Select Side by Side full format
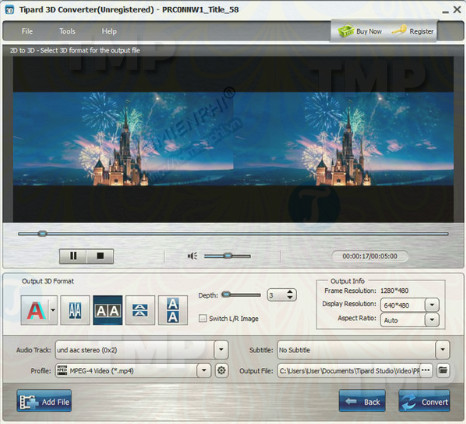Image resolution: width=466 pixels, height=424 pixels. pyautogui.click(x=108, y=310)
